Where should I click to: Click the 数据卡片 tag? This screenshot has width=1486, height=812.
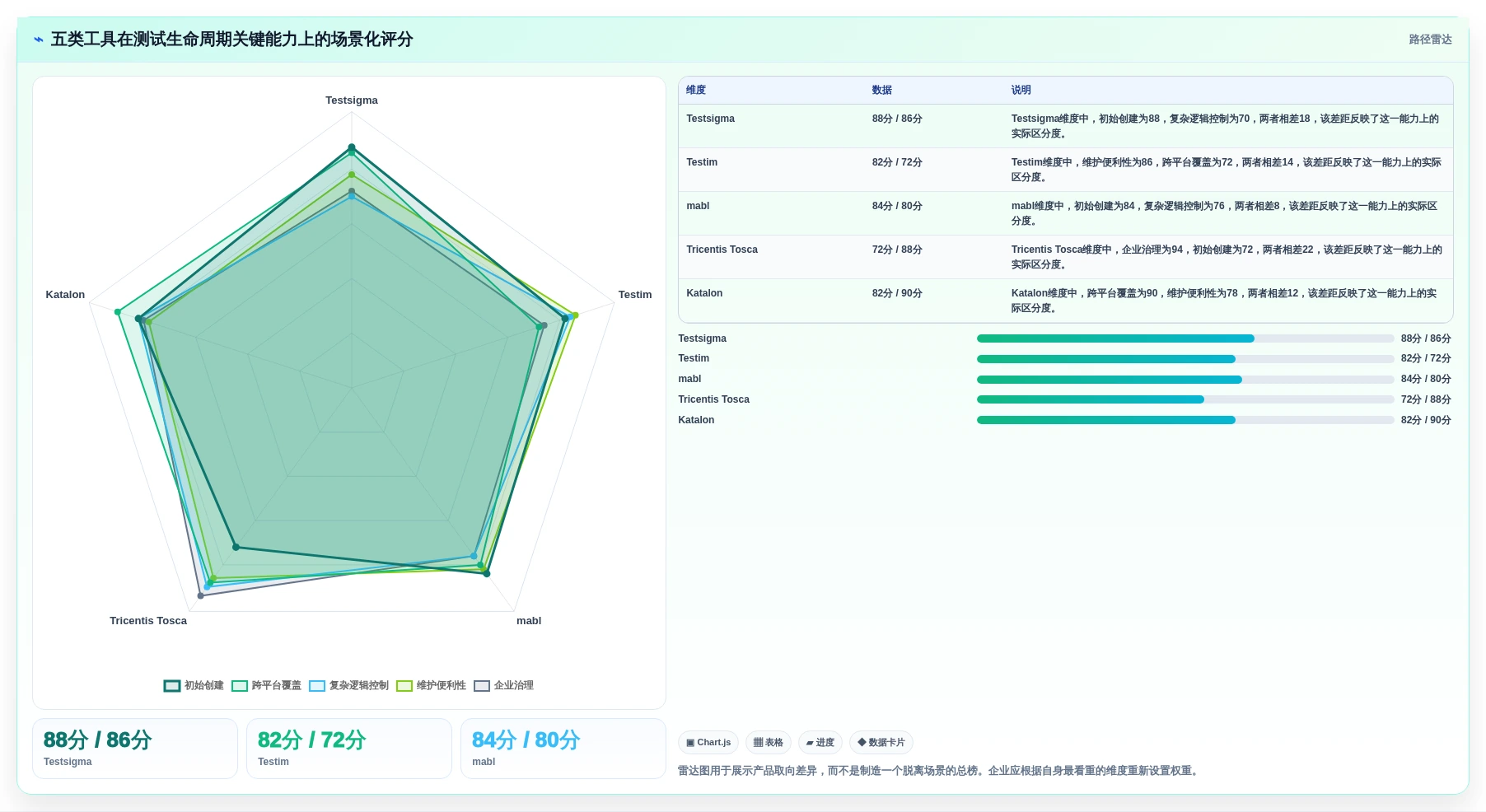(x=881, y=742)
